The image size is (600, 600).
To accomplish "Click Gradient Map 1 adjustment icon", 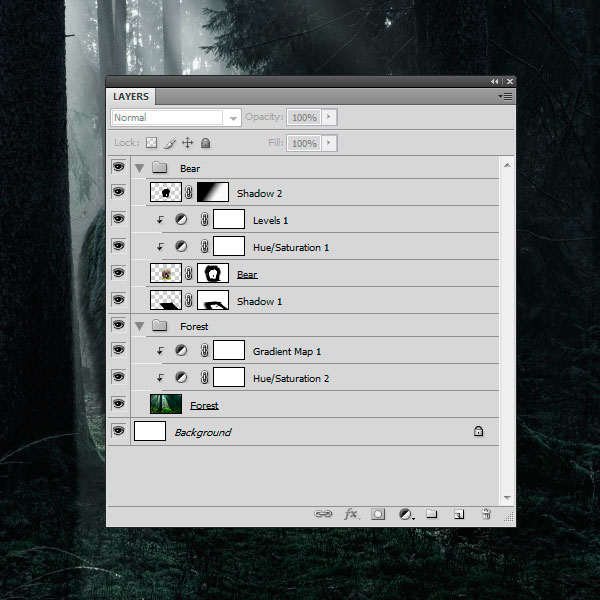I will (x=181, y=350).
